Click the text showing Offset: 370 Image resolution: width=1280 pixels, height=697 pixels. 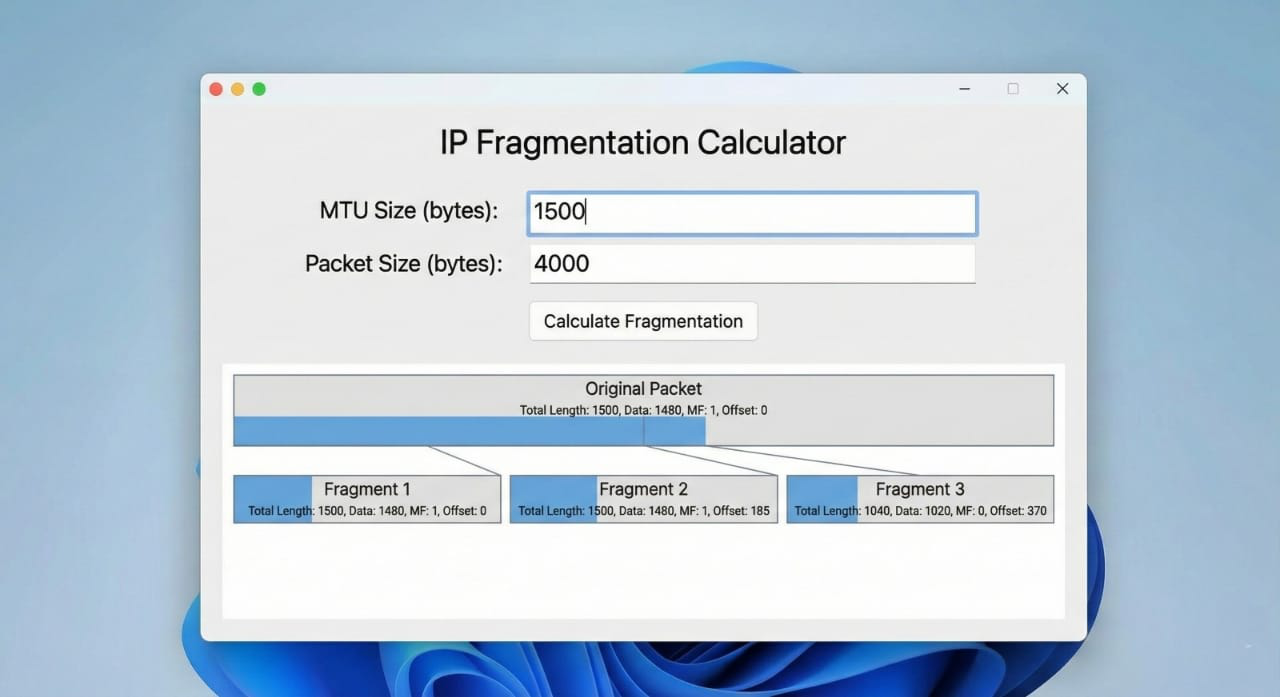tap(1017, 510)
